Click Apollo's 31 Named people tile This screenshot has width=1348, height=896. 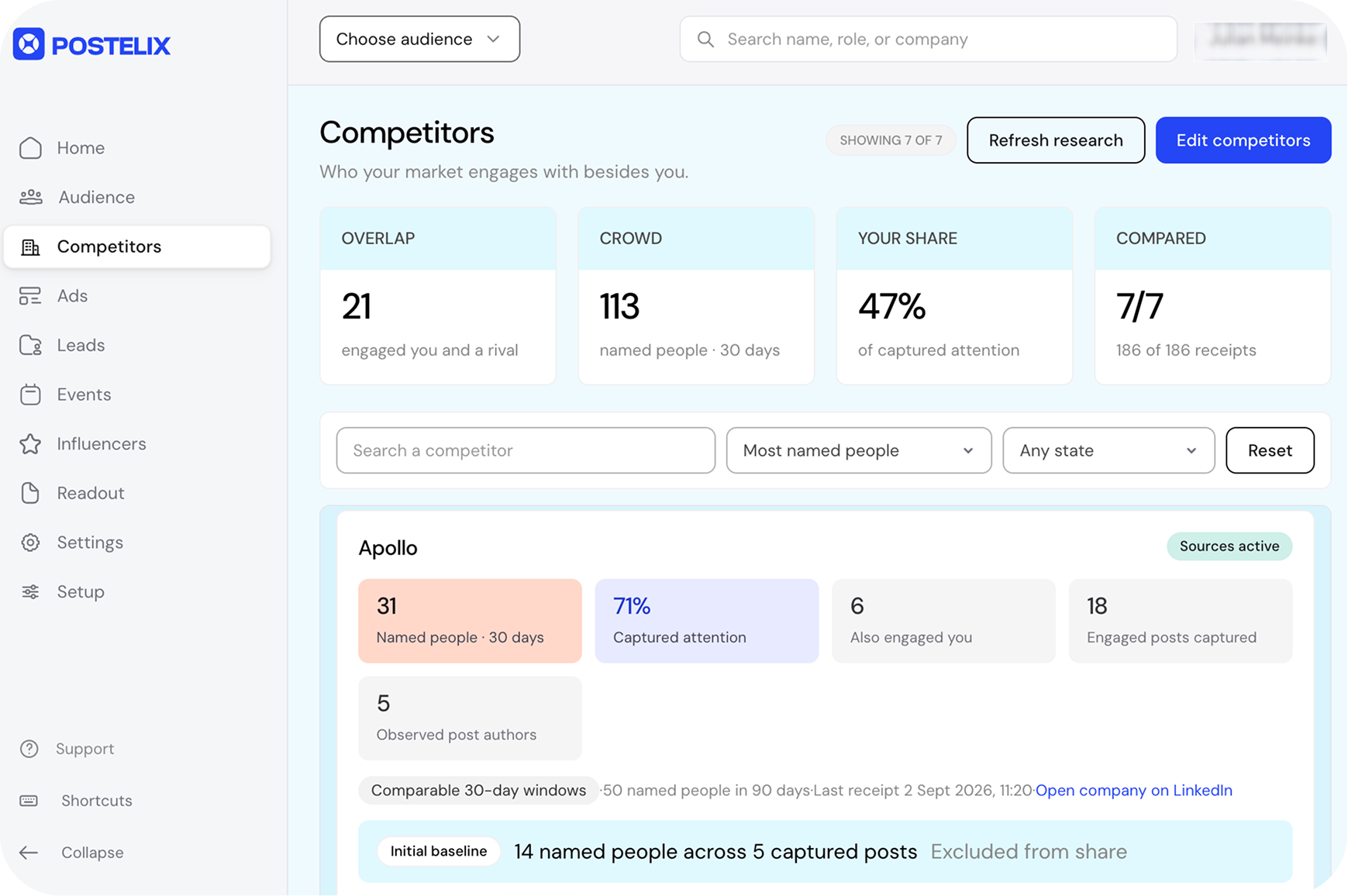470,621
